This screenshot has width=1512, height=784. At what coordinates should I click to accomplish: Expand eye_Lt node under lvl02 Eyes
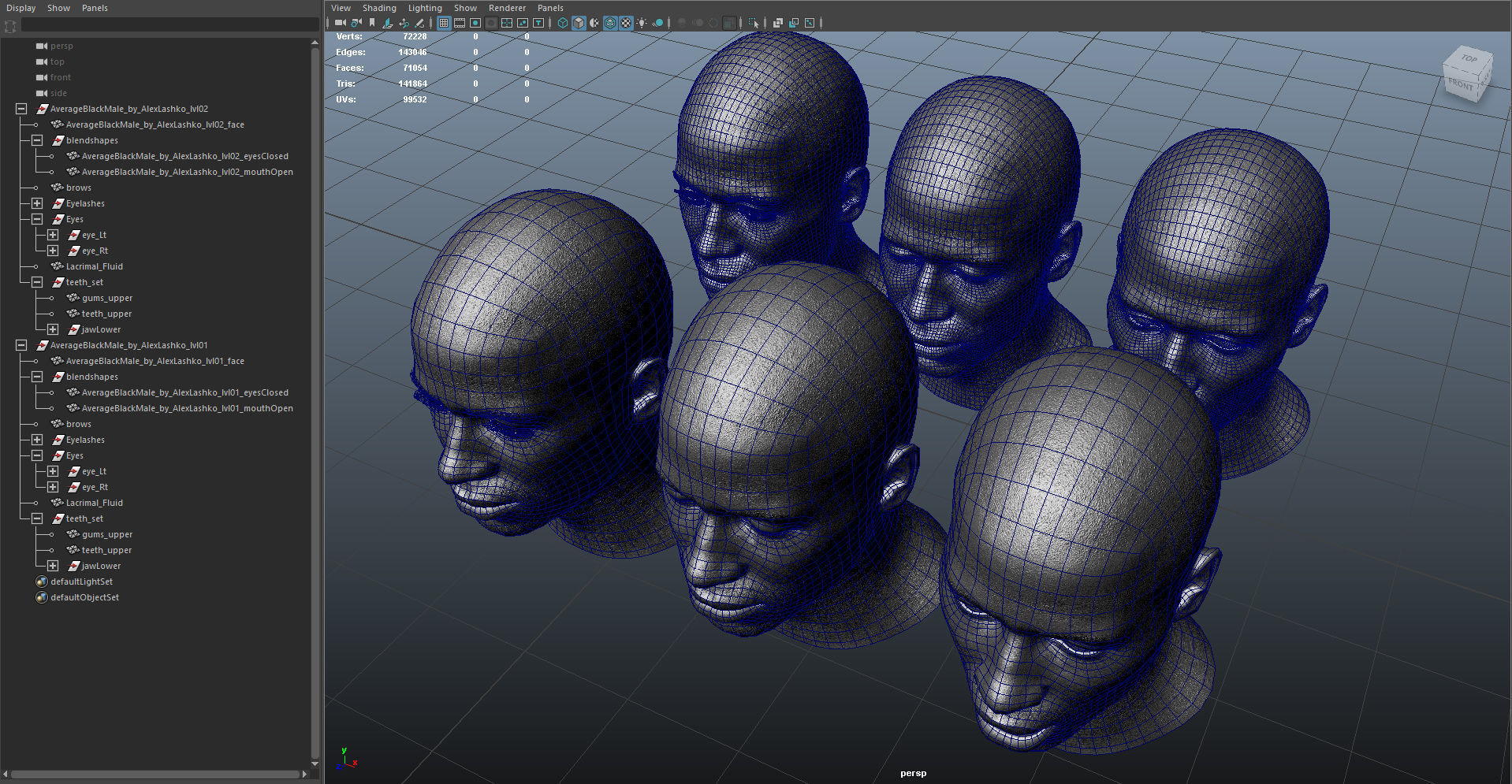click(53, 235)
